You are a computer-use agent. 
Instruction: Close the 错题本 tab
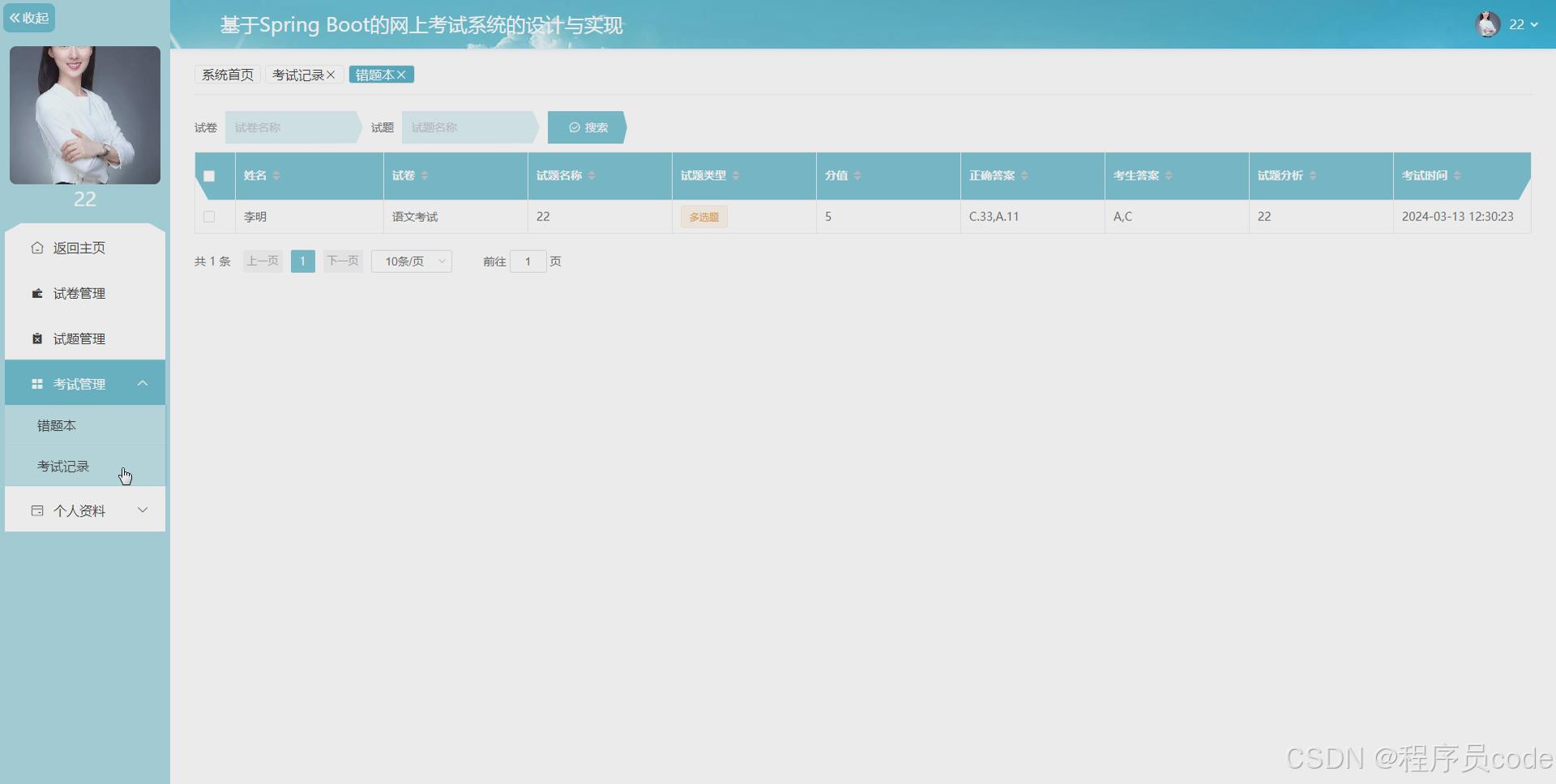pyautogui.click(x=401, y=75)
